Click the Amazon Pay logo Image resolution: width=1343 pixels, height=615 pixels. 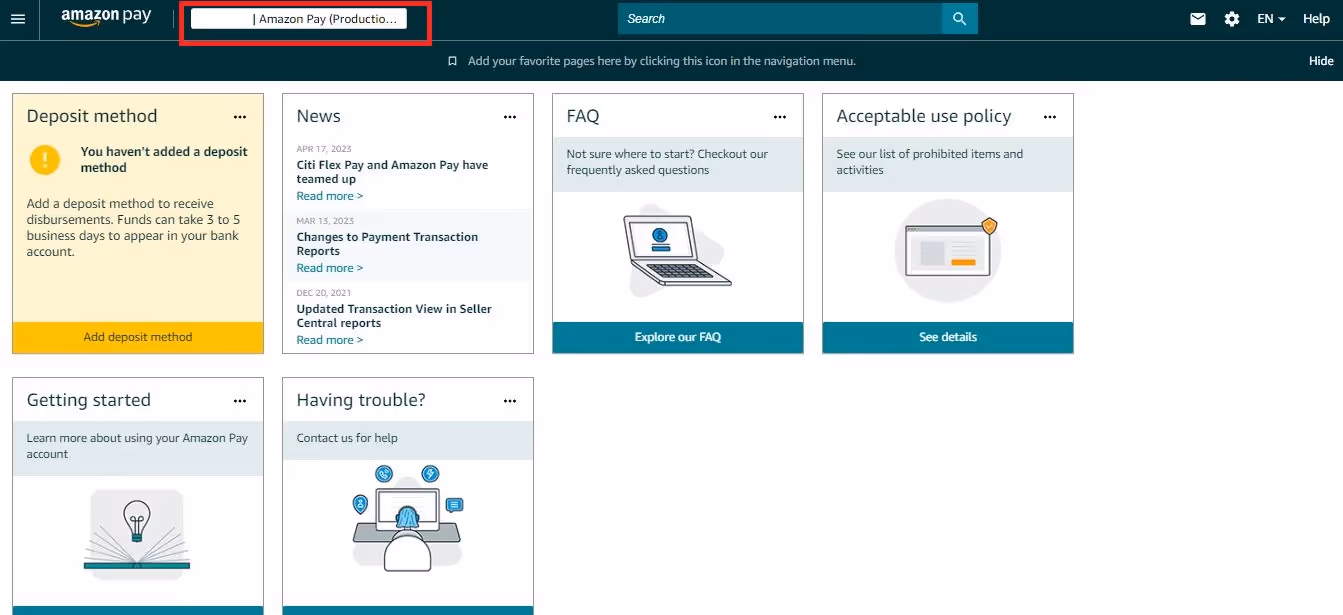pyautogui.click(x=105, y=16)
